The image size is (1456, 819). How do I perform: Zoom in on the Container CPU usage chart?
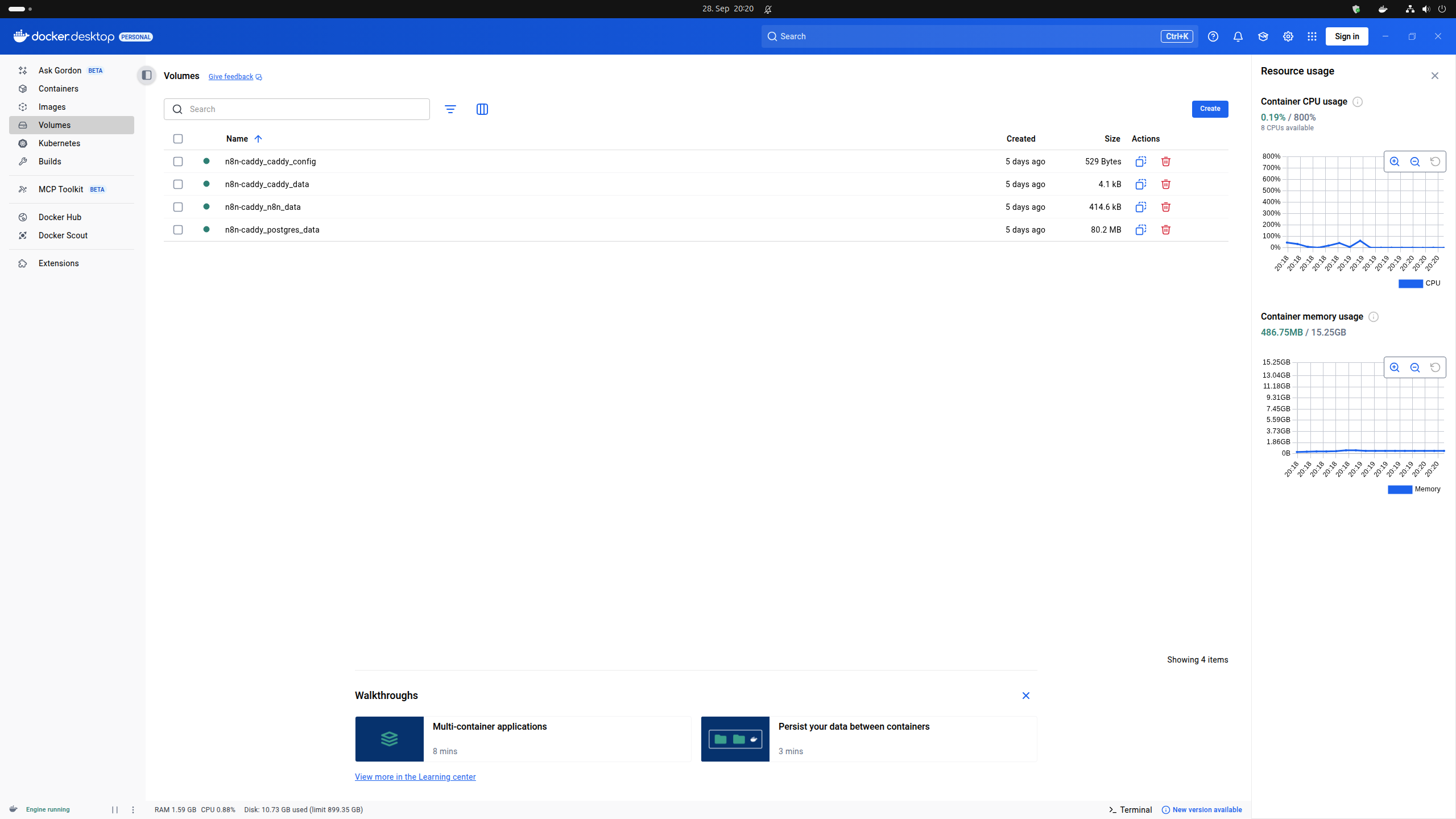pos(1395,162)
